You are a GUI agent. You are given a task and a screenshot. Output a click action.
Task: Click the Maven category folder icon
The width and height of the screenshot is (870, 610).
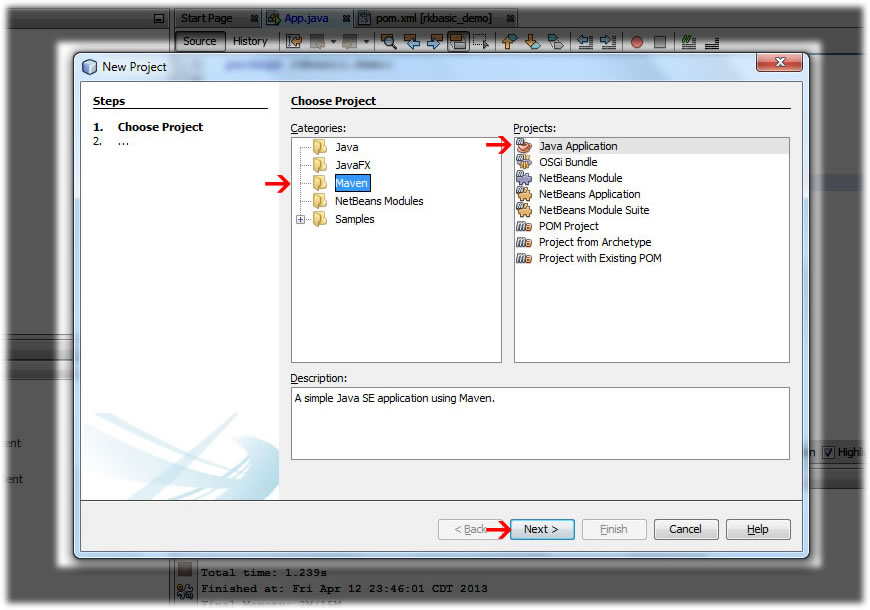click(320, 183)
